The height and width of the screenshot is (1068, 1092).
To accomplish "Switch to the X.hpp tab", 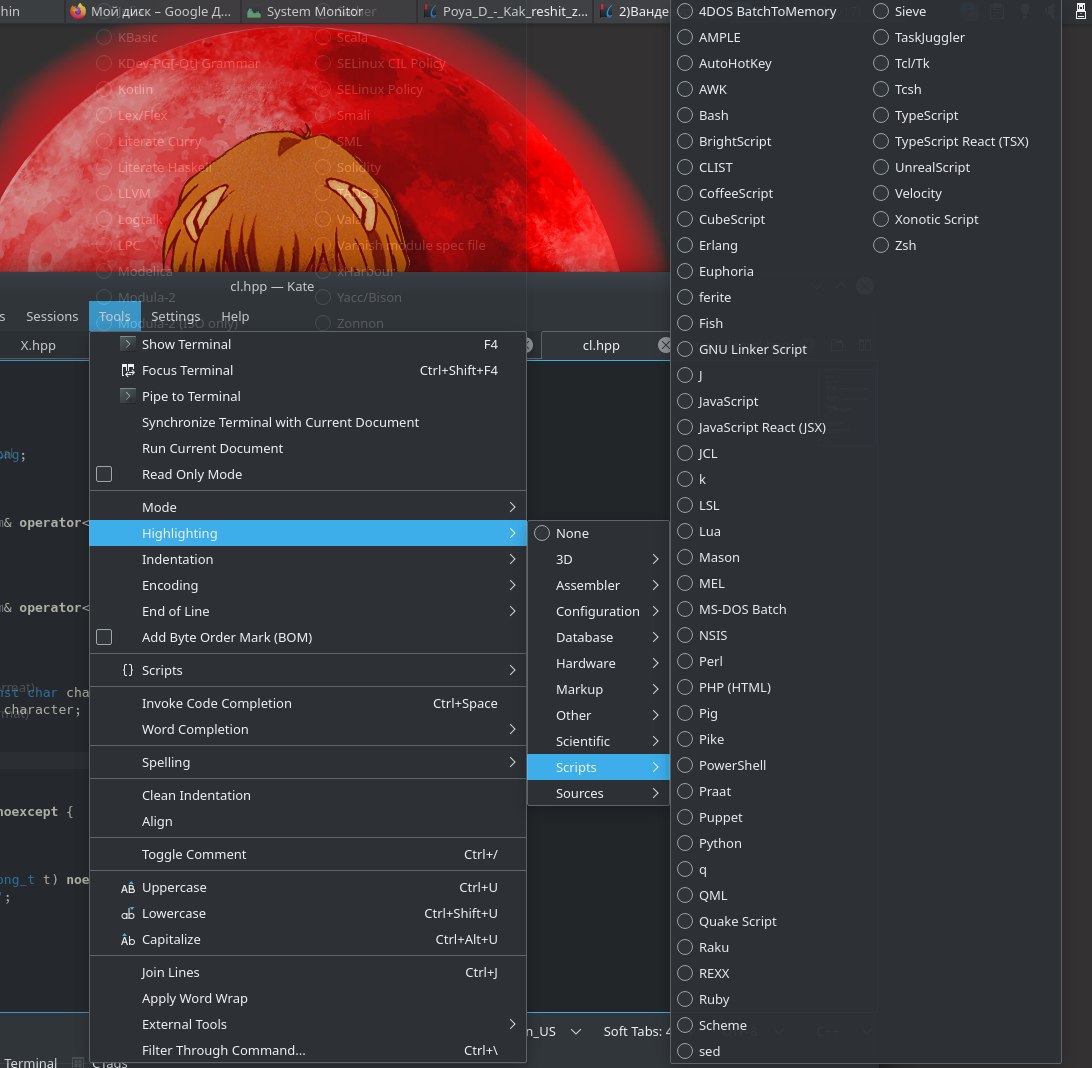I will [38, 345].
